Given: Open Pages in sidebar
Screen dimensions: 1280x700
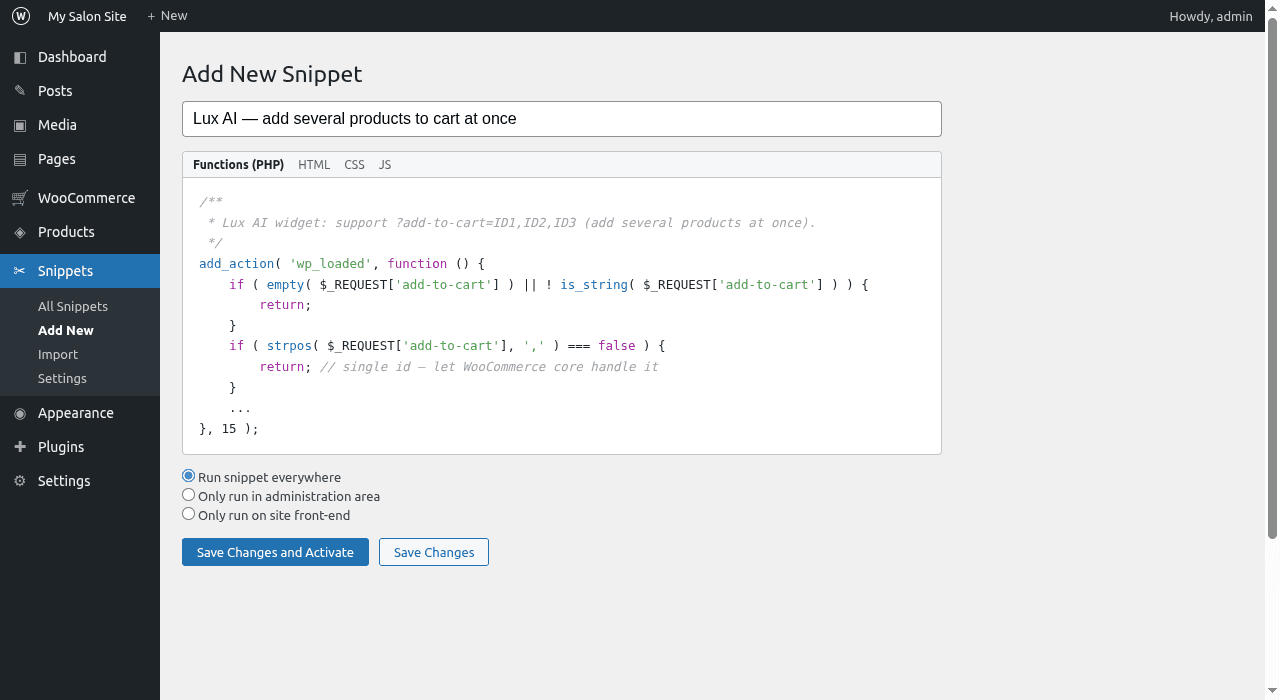Looking at the screenshot, I should [80, 159].
